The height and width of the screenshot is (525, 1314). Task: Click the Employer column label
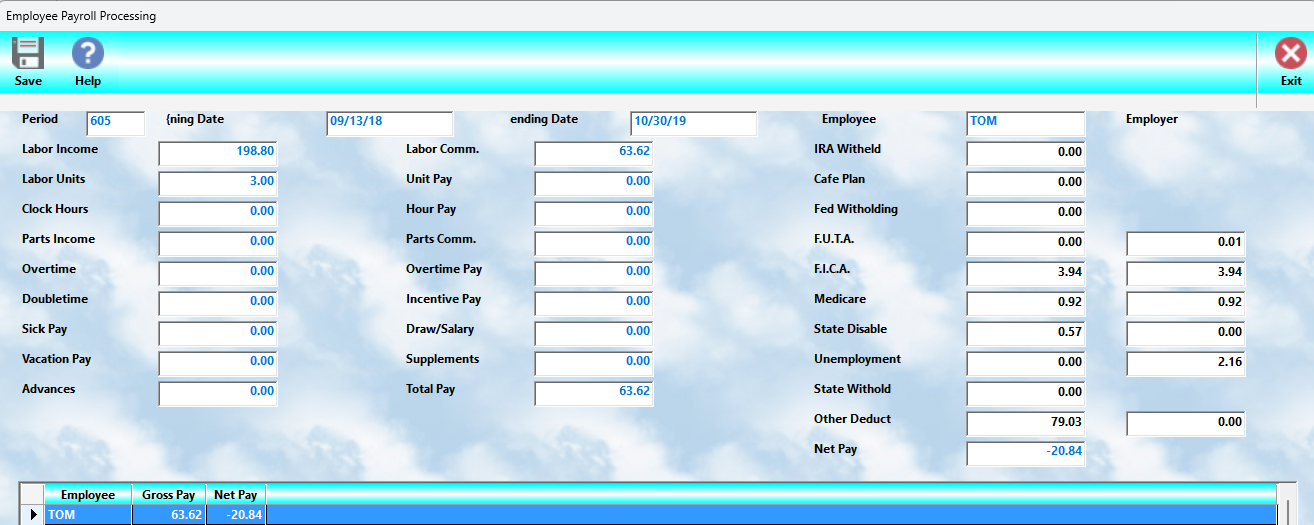coord(1152,119)
